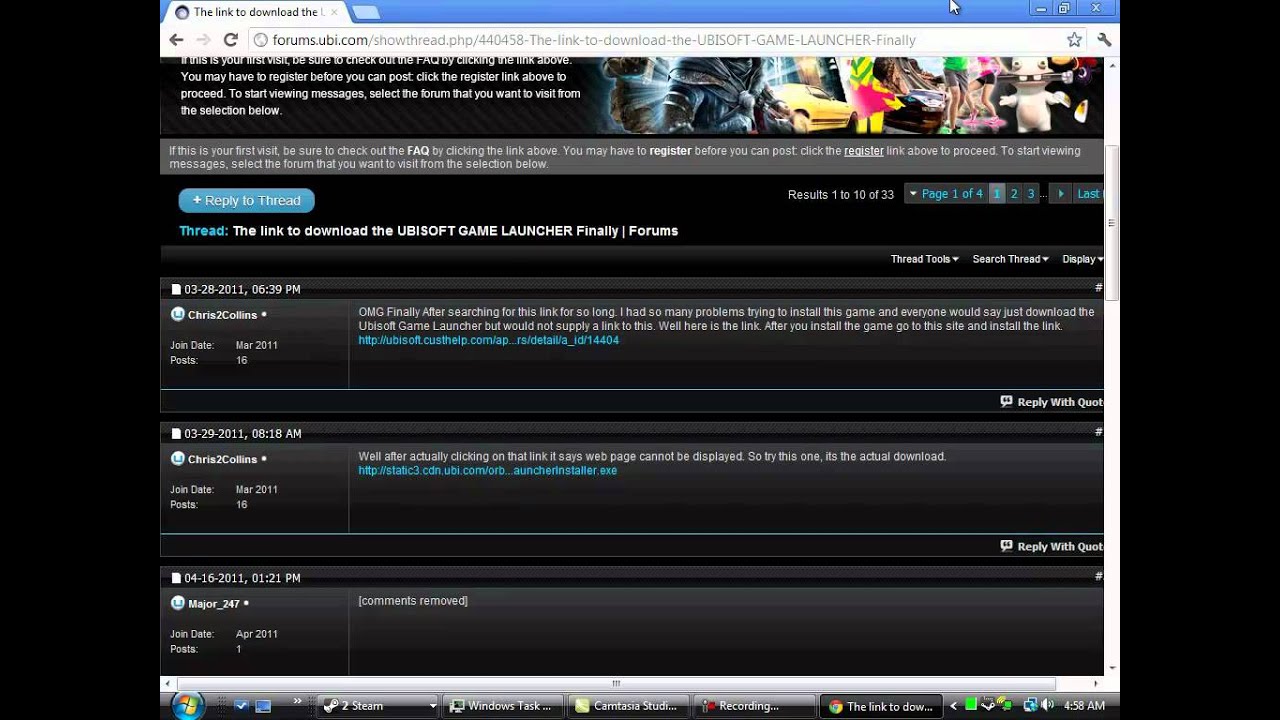Click the scroll right arrow of horizontal scrollbar
Image resolution: width=1280 pixels, height=720 pixels.
point(1095,684)
